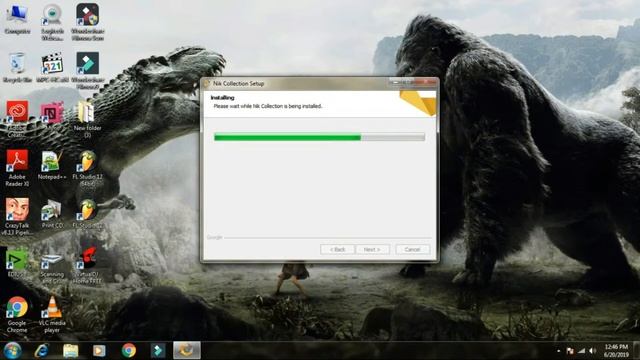Open the New folder (3) icon
The width and height of the screenshot is (640, 360).
(x=87, y=119)
